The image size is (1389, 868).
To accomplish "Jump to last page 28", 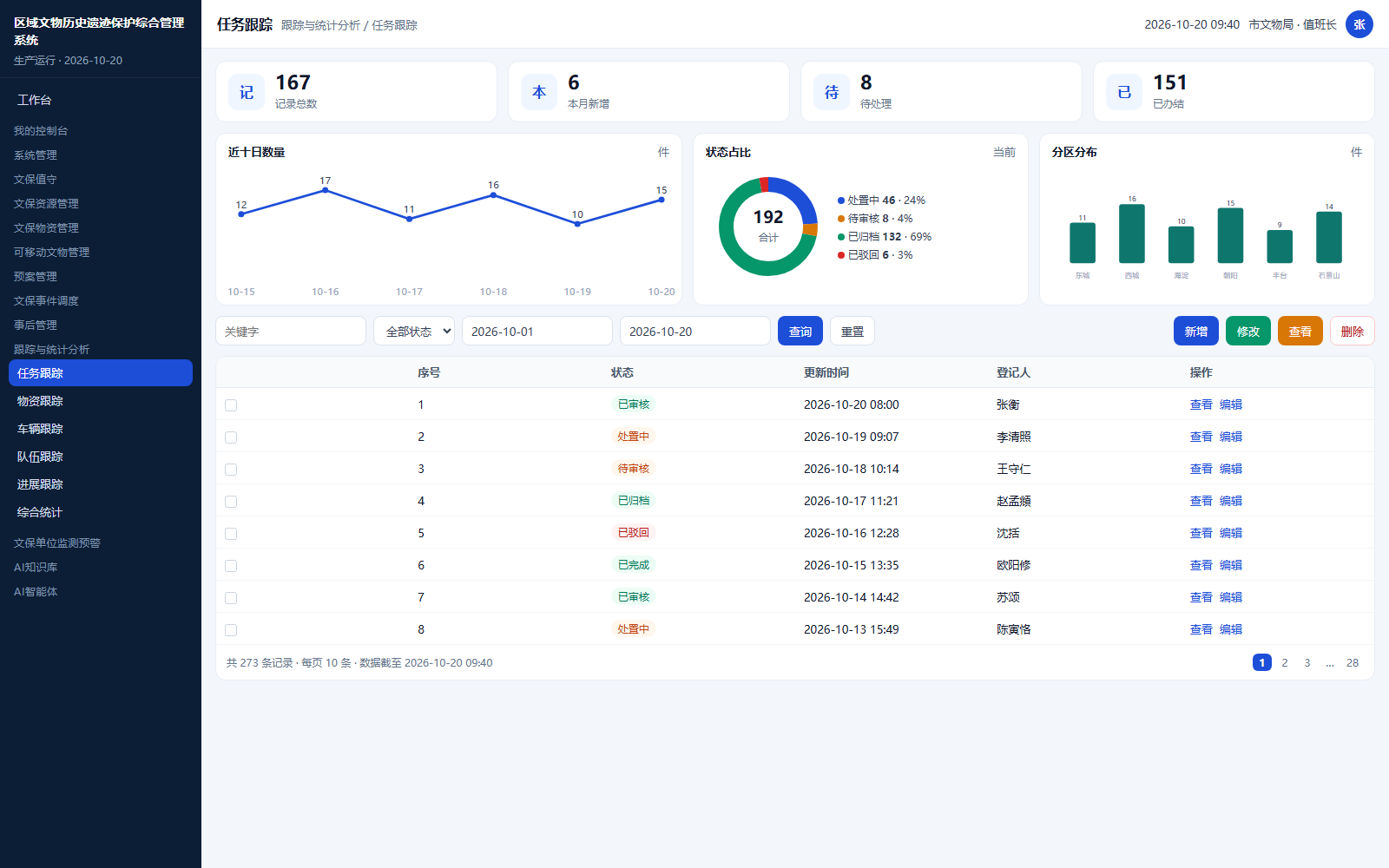I will coord(1353,662).
